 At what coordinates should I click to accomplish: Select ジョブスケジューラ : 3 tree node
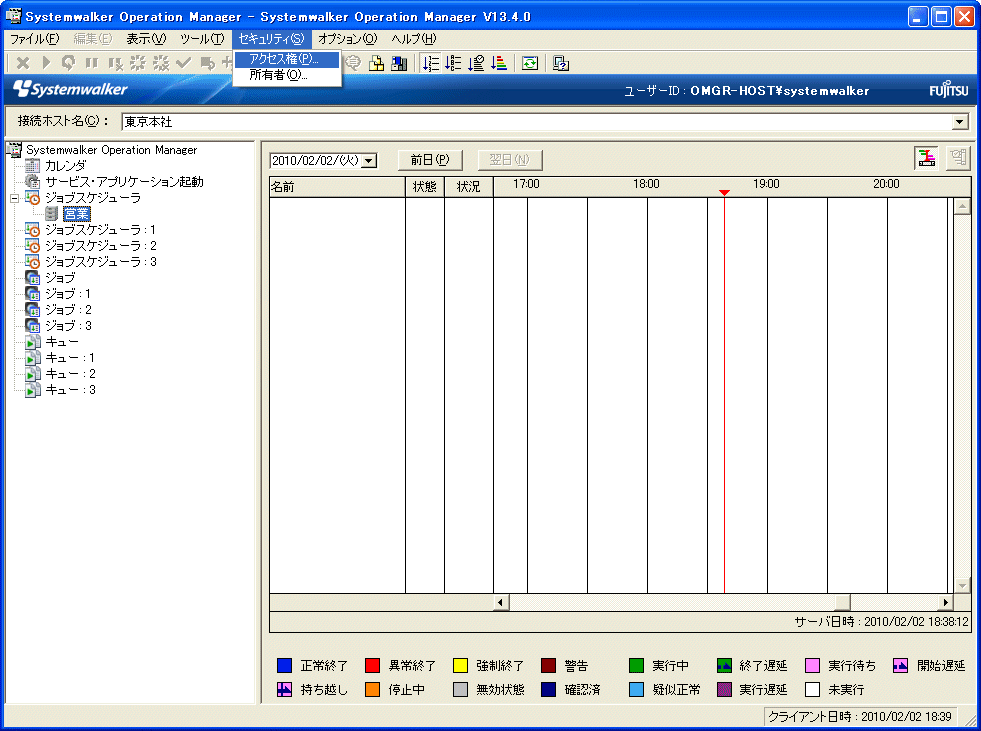point(101,262)
